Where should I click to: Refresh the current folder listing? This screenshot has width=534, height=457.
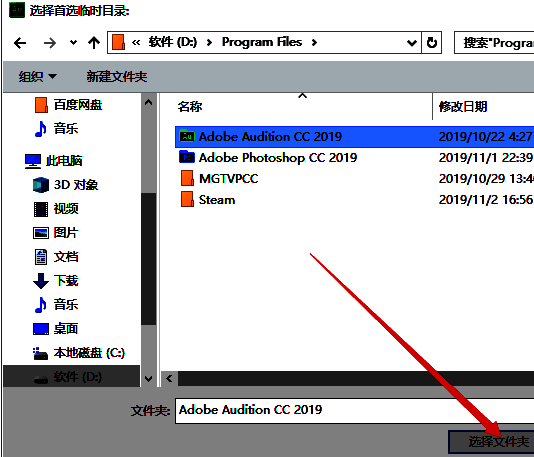point(432,43)
